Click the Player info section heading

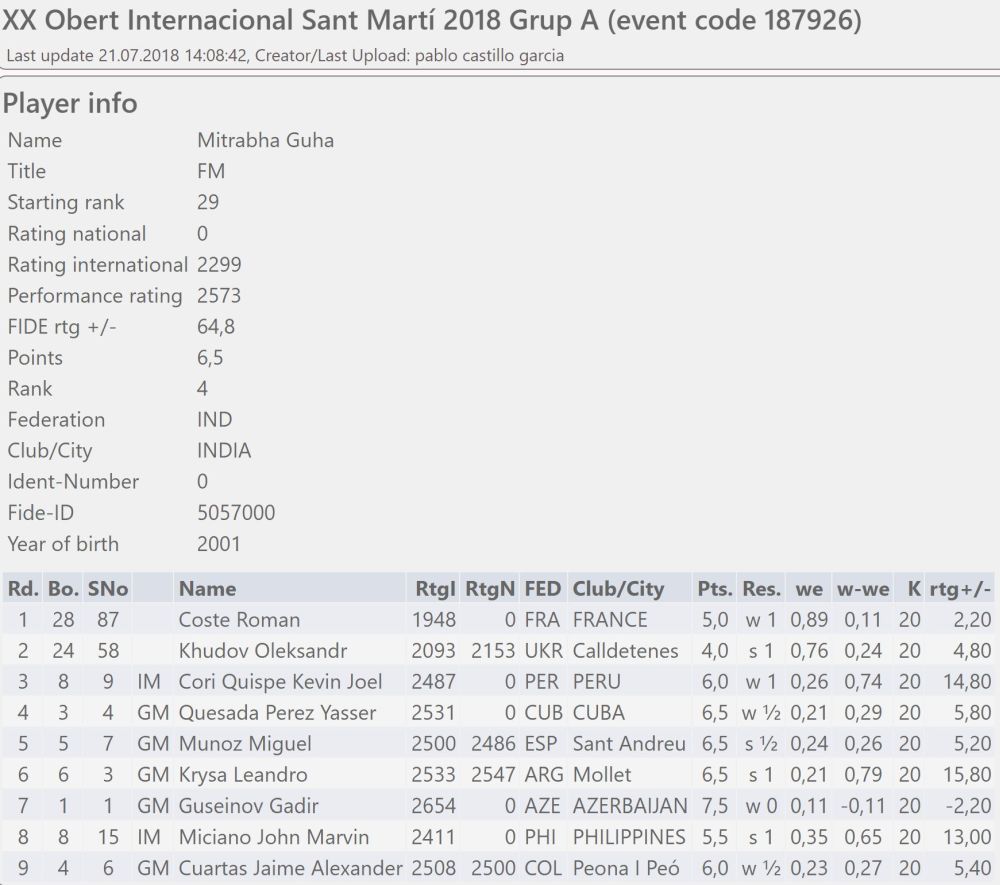[70, 103]
